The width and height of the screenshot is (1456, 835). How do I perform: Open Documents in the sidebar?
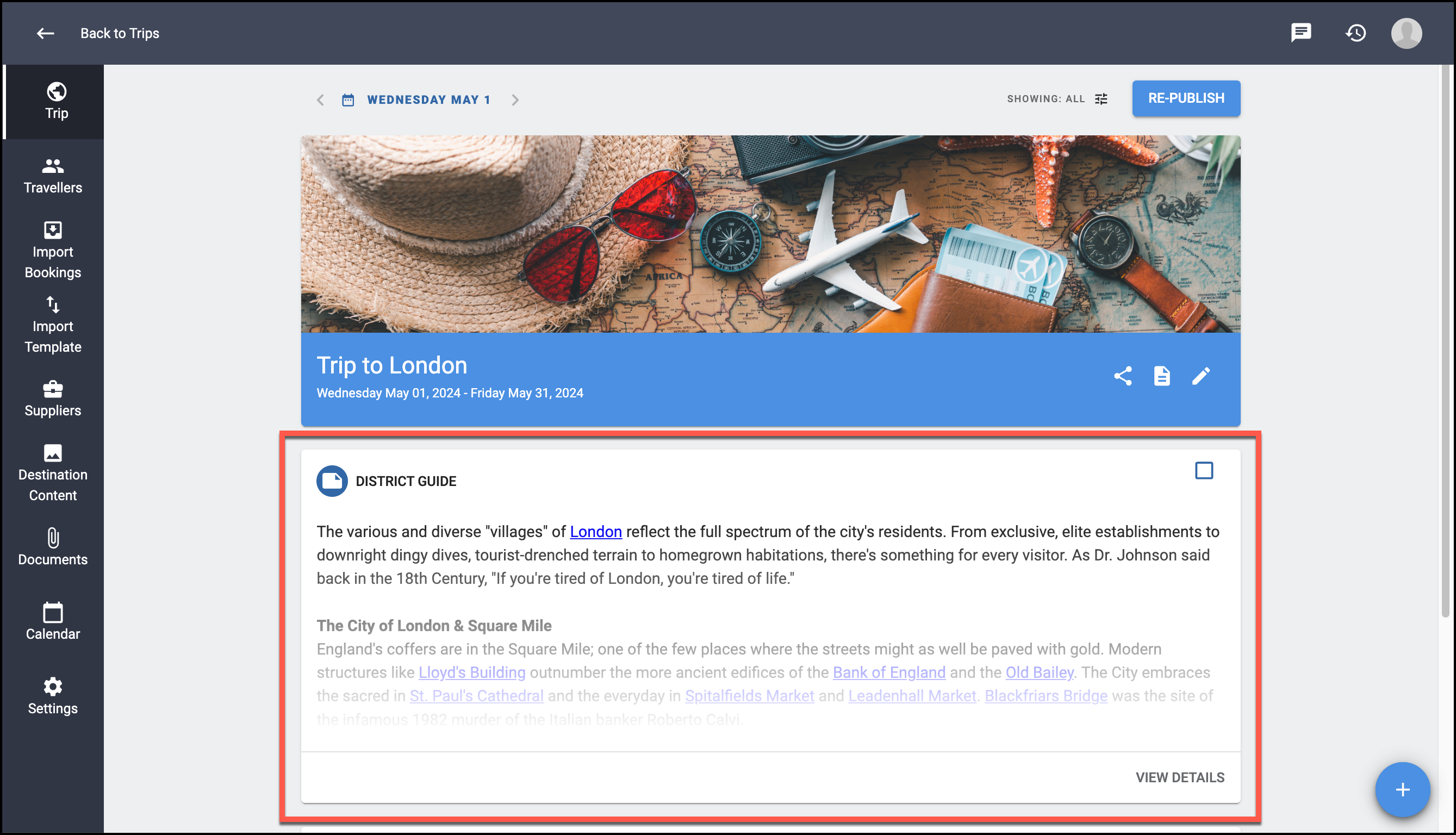(53, 547)
